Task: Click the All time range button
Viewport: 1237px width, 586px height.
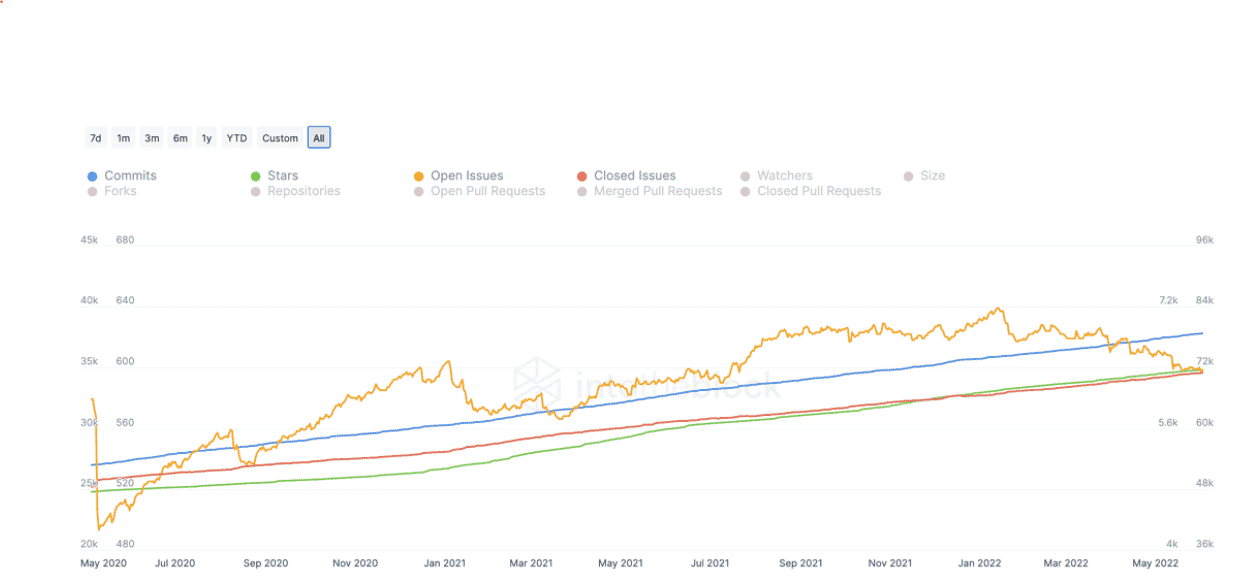Action: tap(318, 138)
